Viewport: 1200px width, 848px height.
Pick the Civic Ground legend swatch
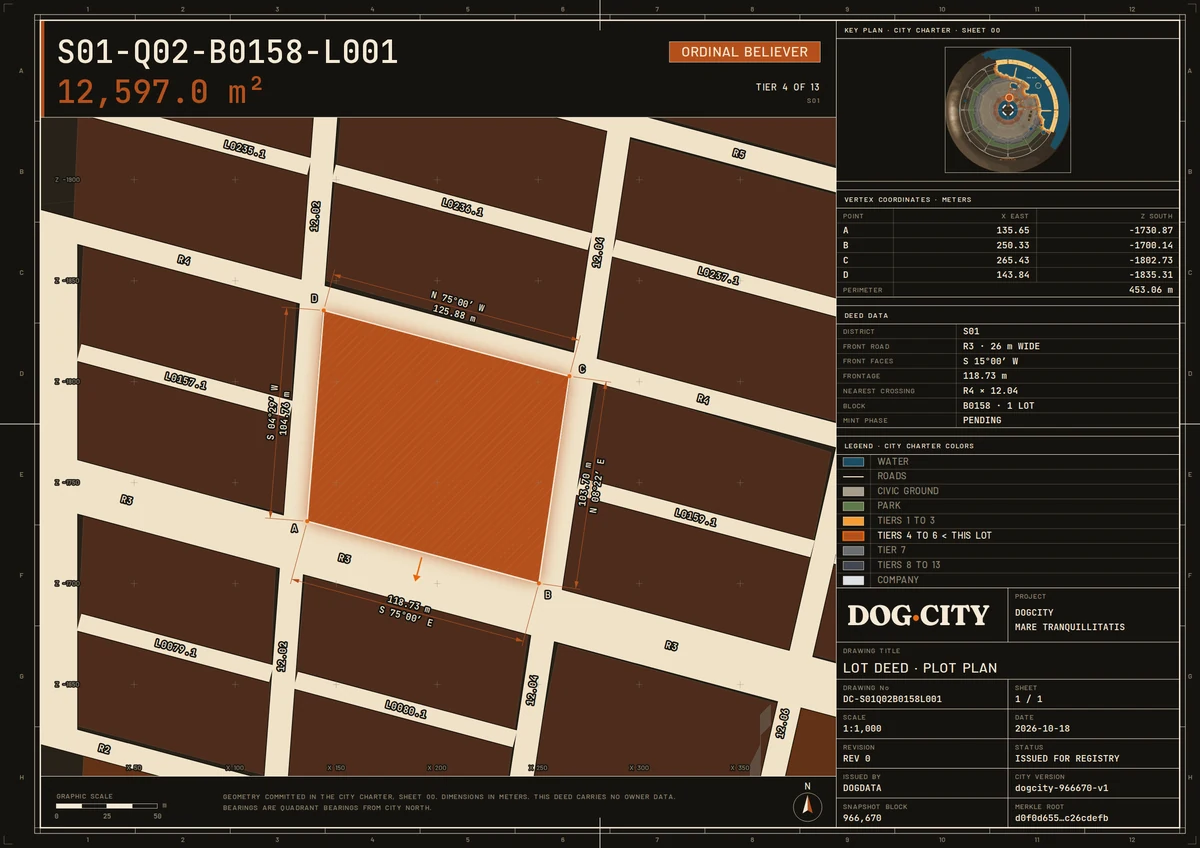pyautogui.click(x=853, y=491)
